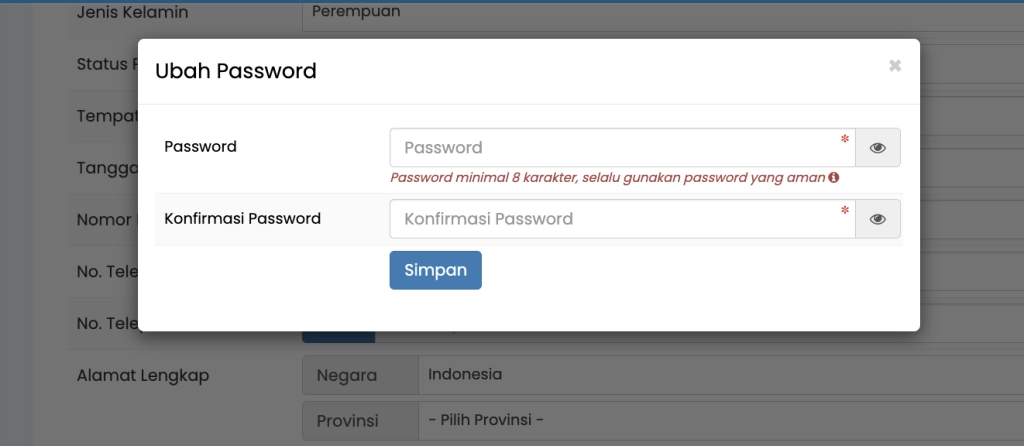Toggle visibility of Konfirmasi Password field
Screen dimensions: 1024x446
[878, 219]
